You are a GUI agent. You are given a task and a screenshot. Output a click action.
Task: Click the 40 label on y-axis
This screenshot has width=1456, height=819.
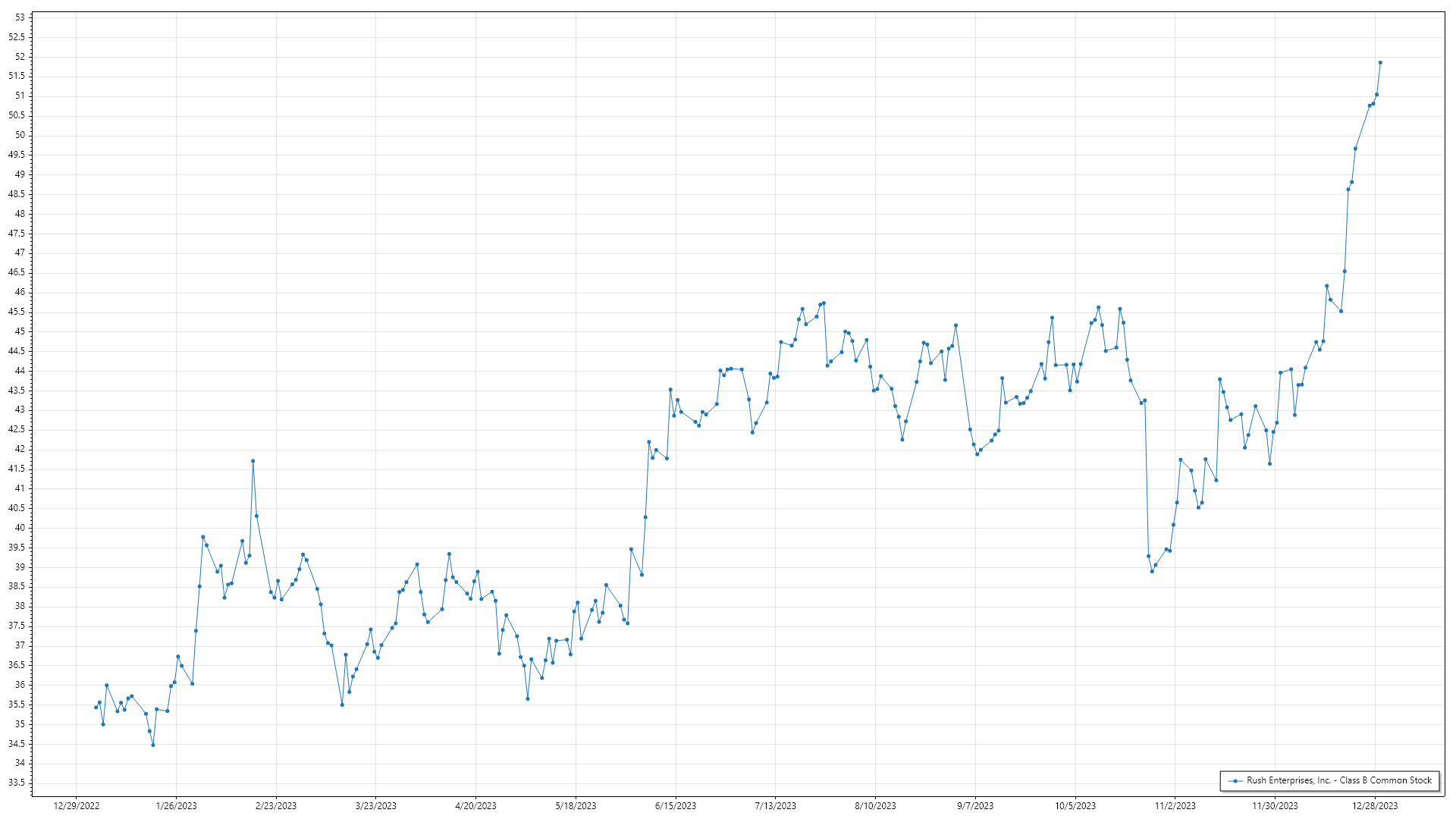point(20,528)
